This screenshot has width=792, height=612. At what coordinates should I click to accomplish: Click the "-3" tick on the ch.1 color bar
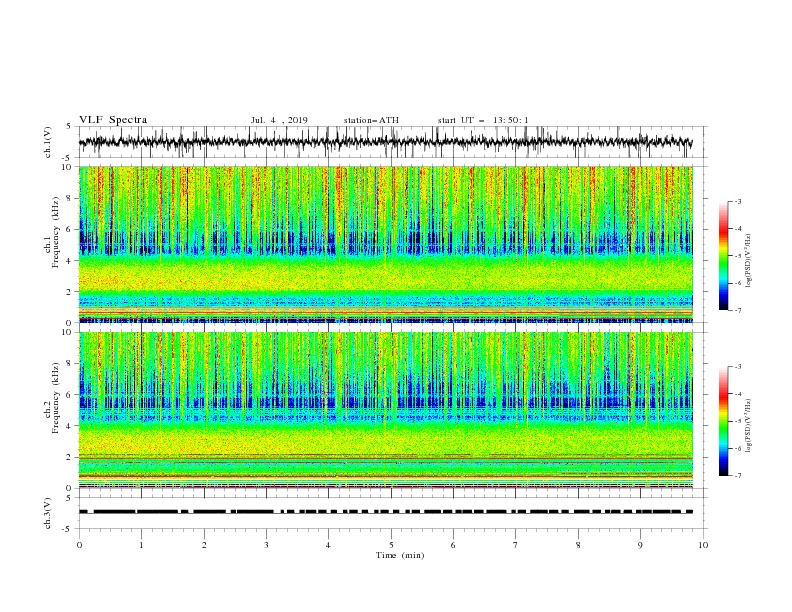pyautogui.click(x=738, y=201)
